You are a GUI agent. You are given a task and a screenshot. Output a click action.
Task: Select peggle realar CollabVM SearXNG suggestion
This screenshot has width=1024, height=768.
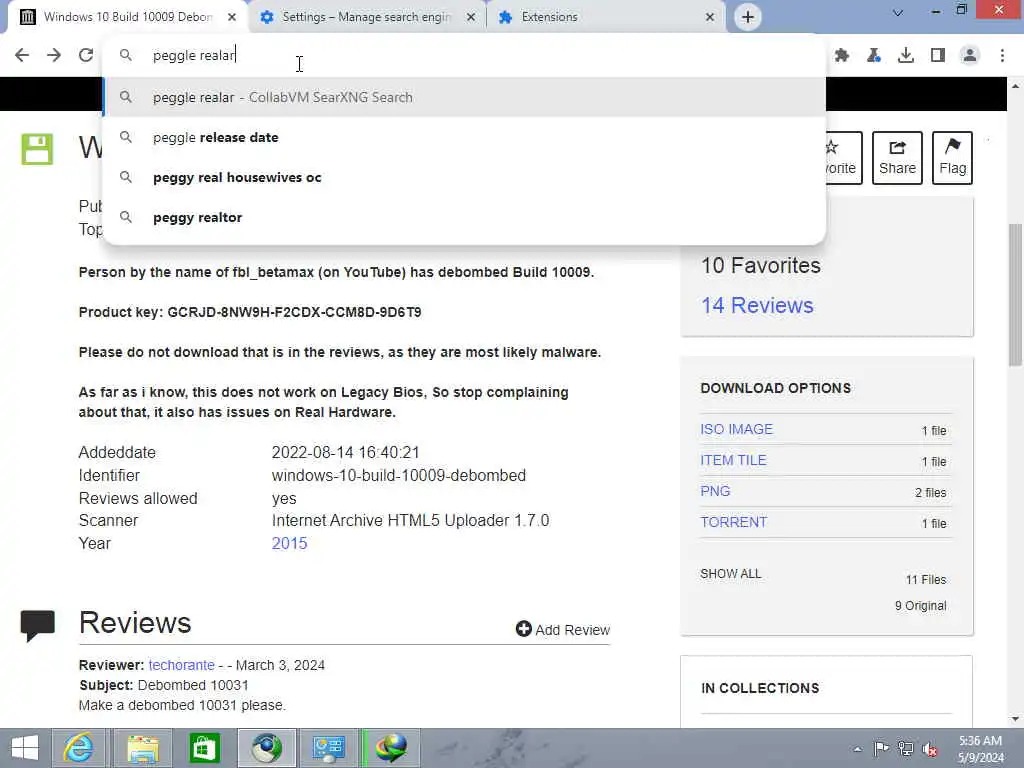(x=464, y=97)
